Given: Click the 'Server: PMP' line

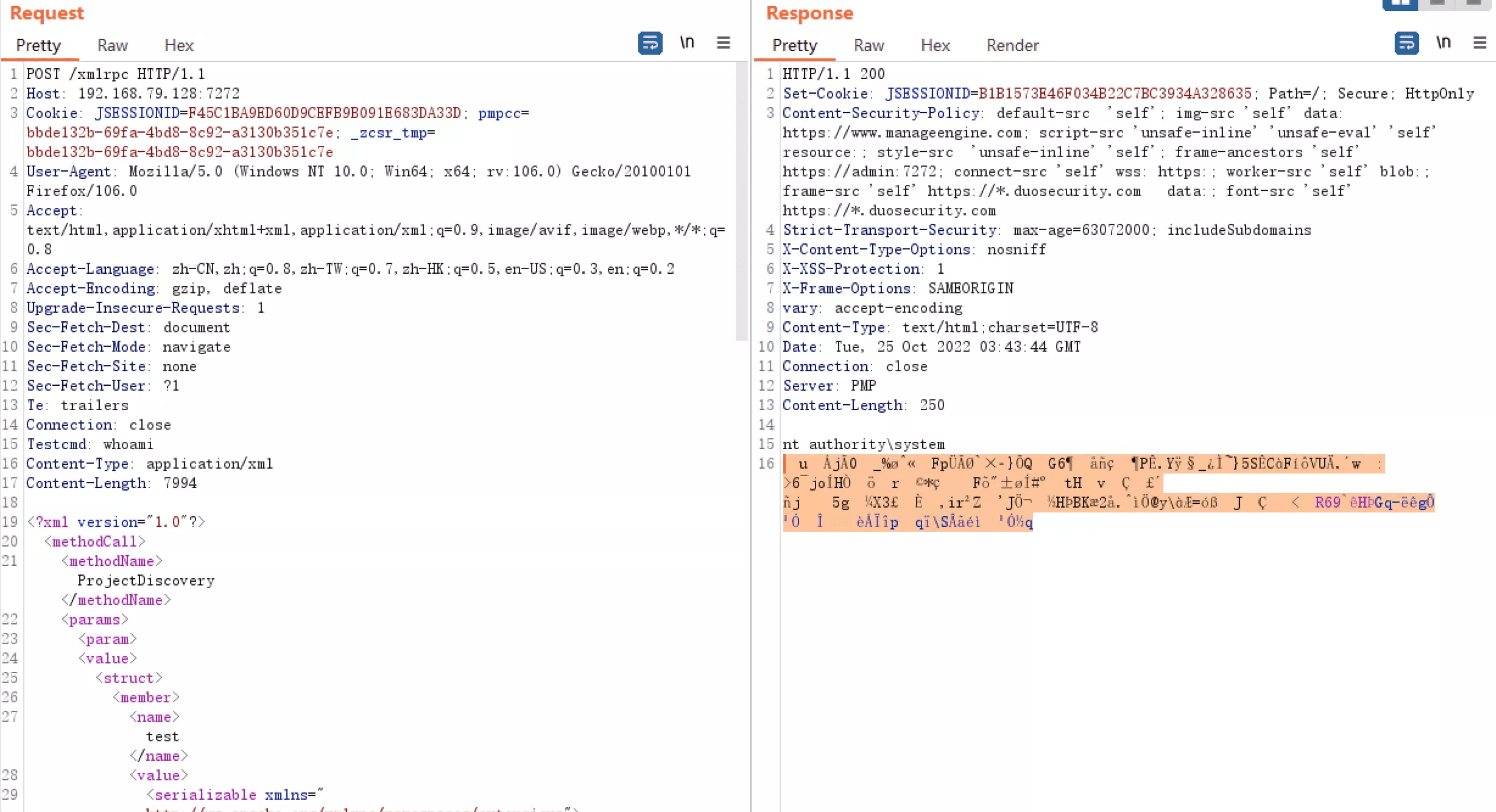Looking at the screenshot, I should pos(829,385).
